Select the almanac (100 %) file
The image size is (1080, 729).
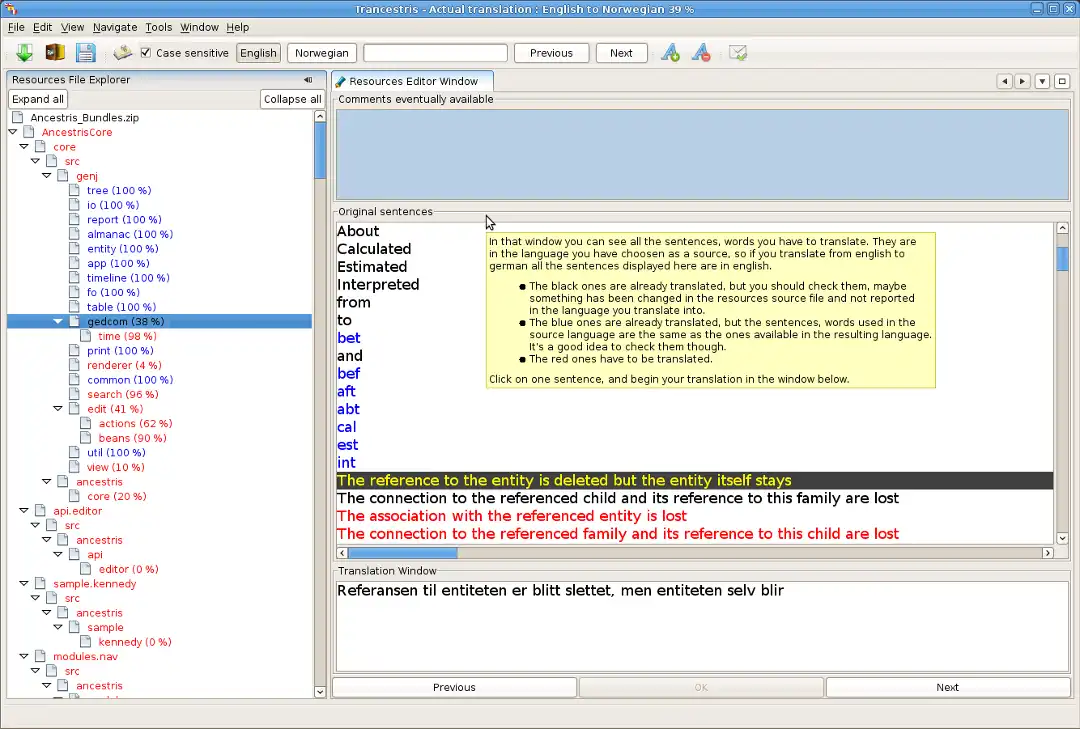[129, 234]
